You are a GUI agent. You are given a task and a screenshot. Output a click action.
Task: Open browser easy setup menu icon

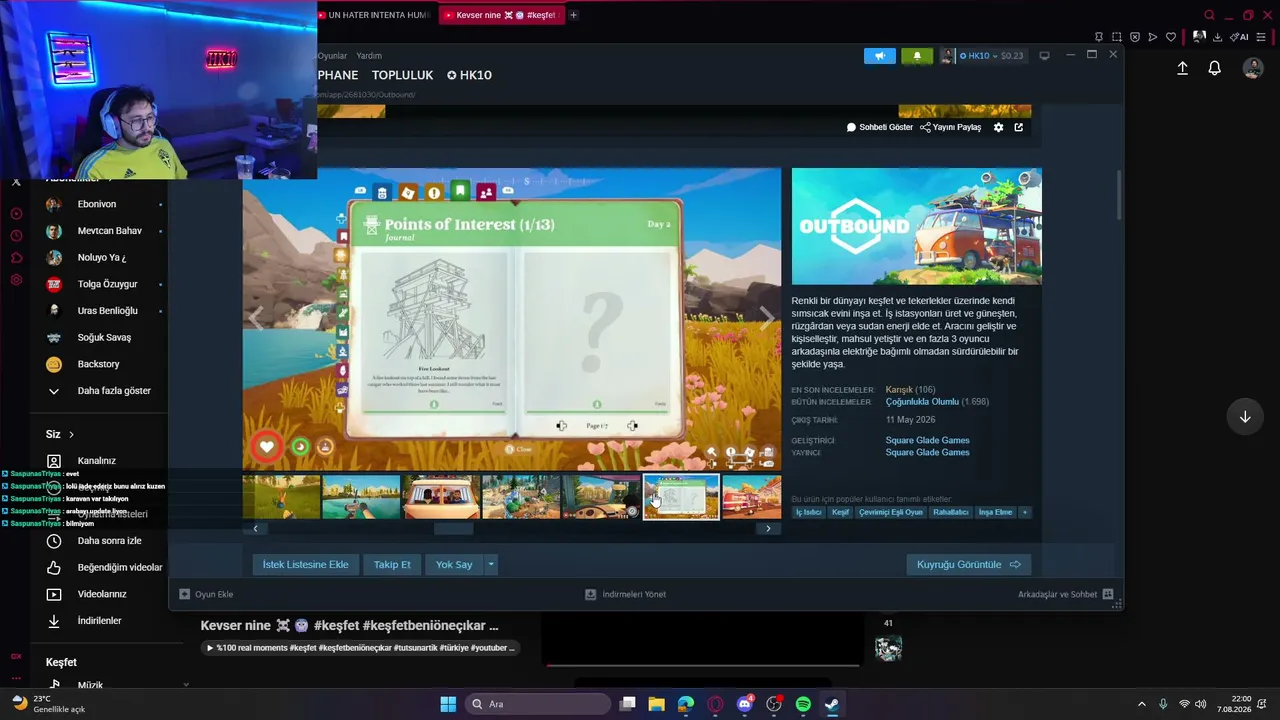tap(1263, 37)
